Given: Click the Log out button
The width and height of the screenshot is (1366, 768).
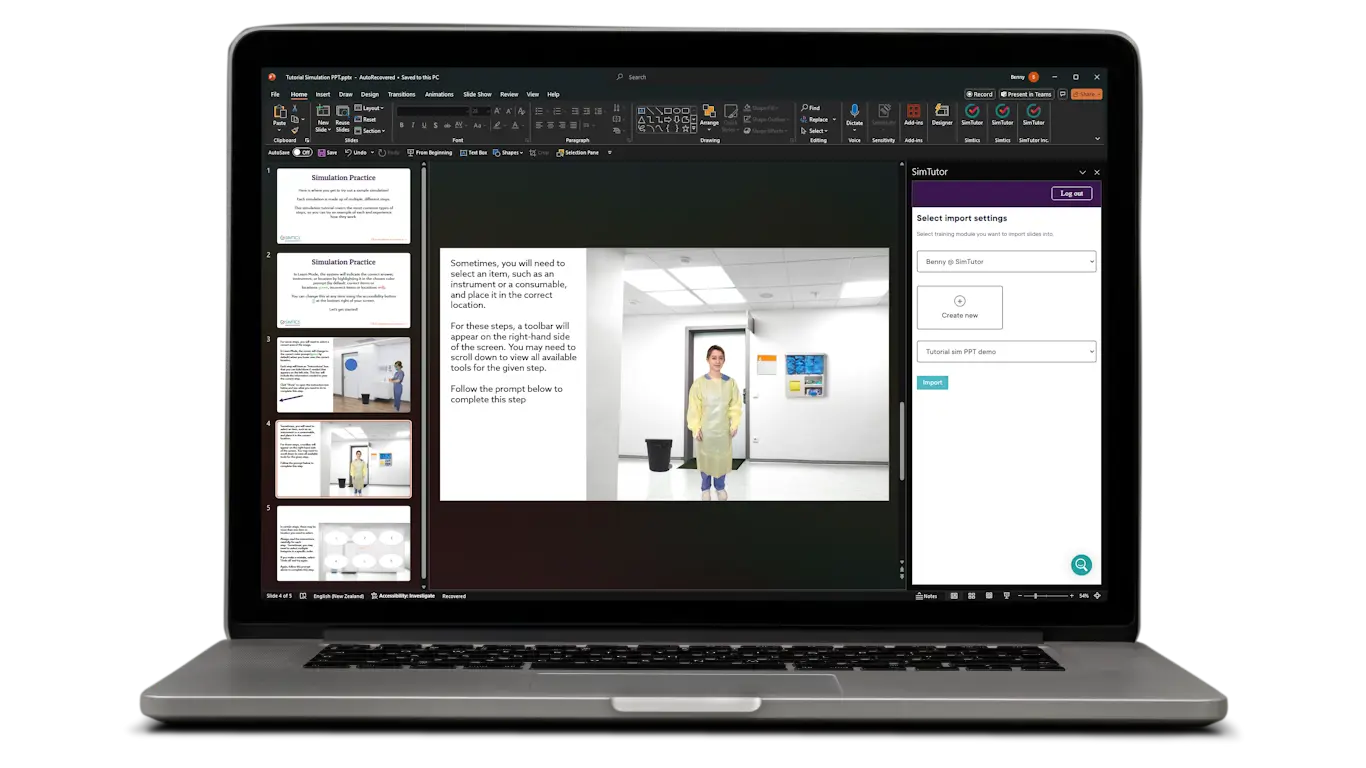Looking at the screenshot, I should coord(1071,192).
